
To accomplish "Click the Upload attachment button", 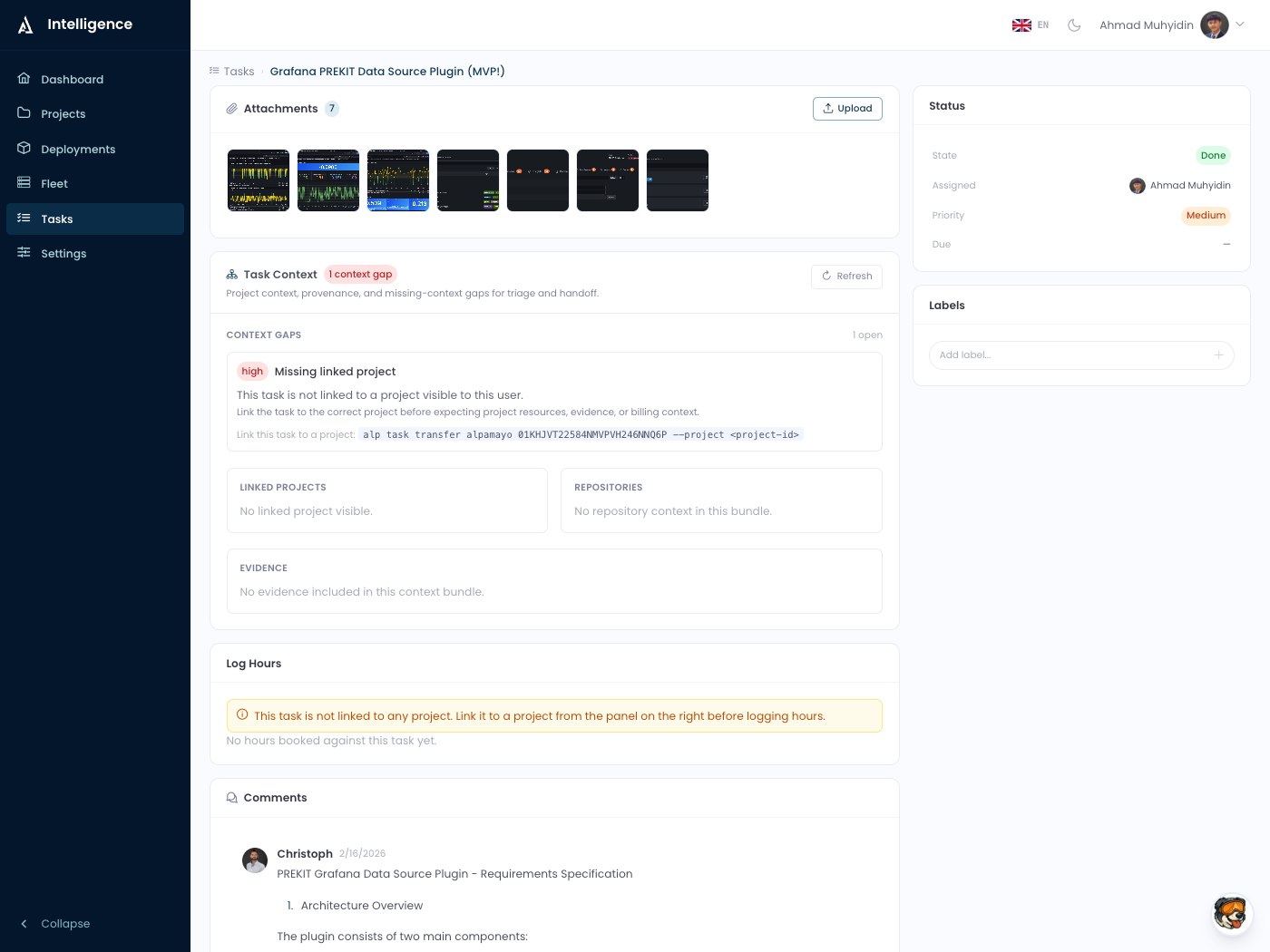I will (847, 109).
